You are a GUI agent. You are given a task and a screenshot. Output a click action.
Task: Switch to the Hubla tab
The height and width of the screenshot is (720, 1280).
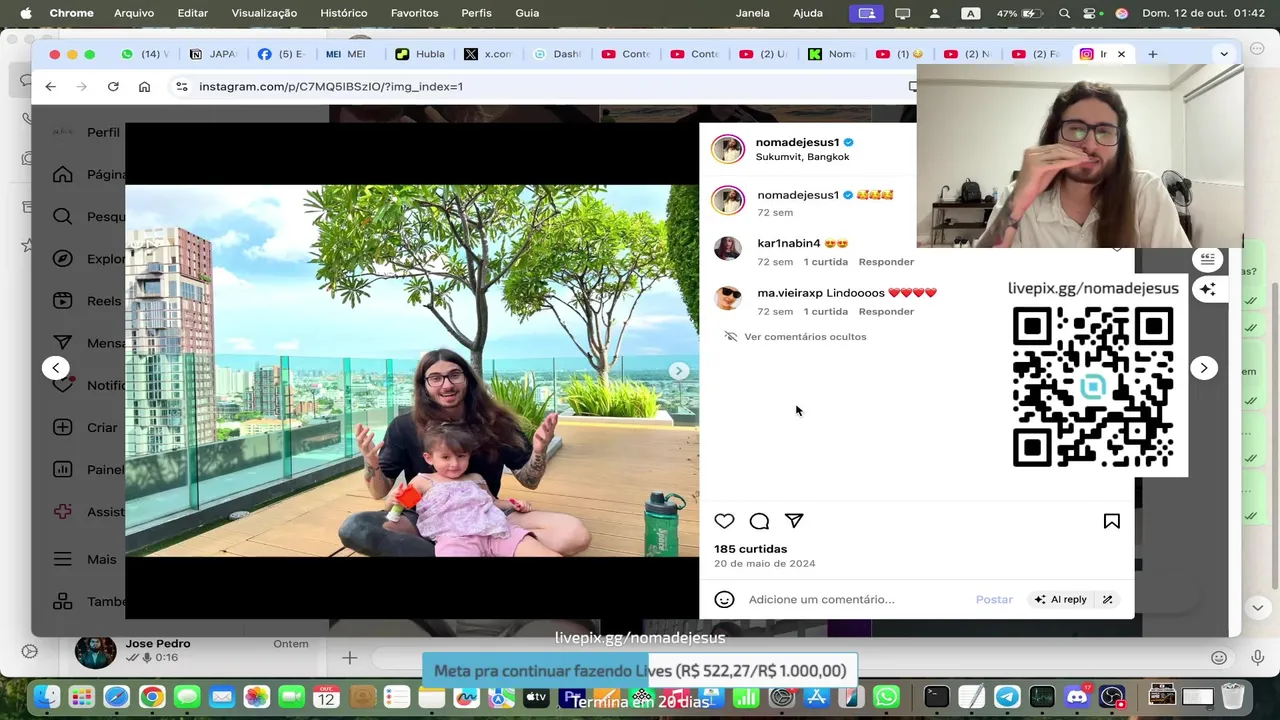point(420,54)
